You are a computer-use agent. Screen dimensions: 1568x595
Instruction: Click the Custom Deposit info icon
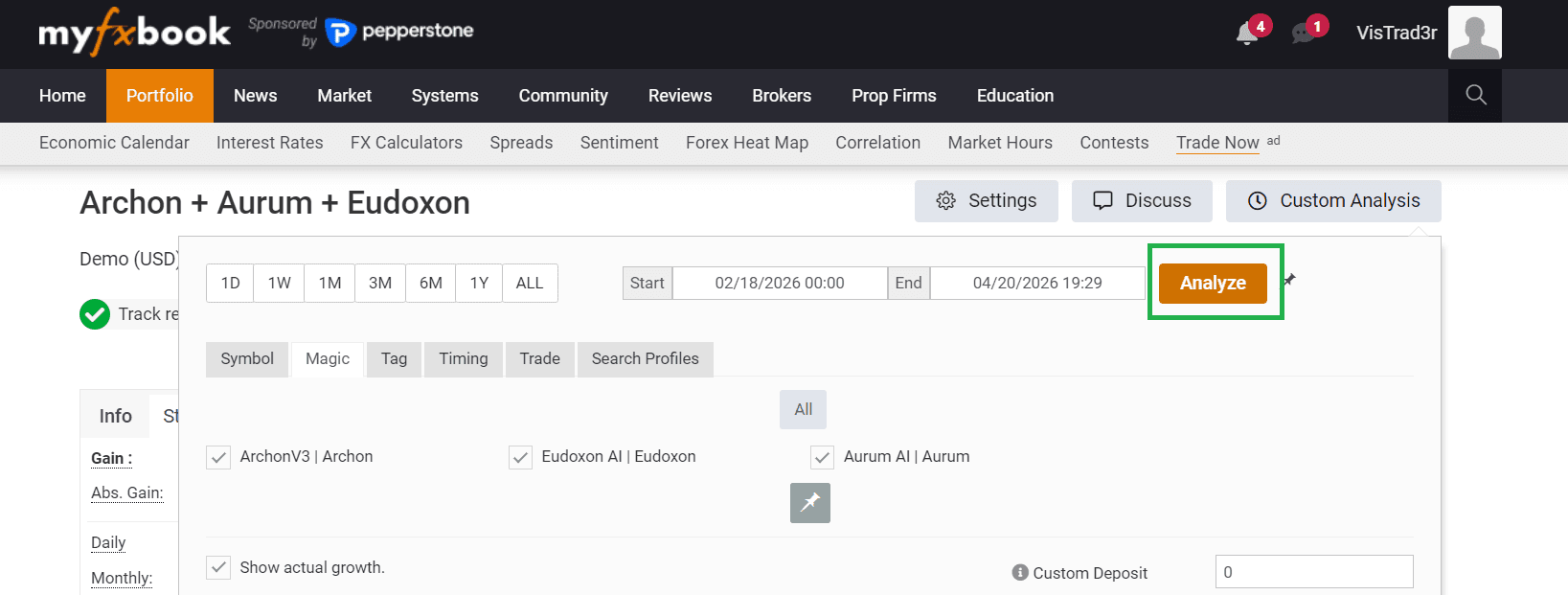pyautogui.click(x=1020, y=572)
